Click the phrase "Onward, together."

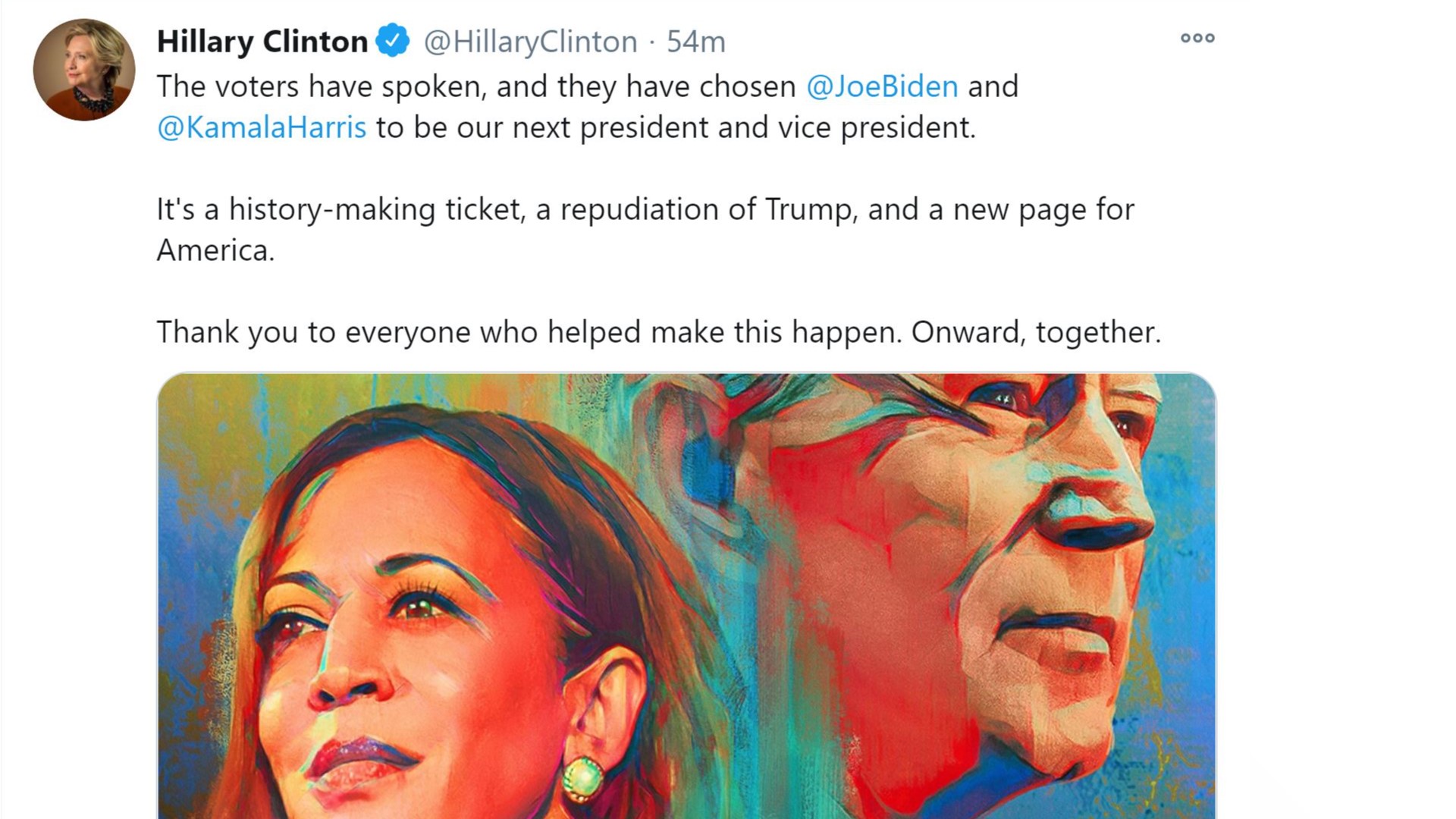tap(1035, 332)
